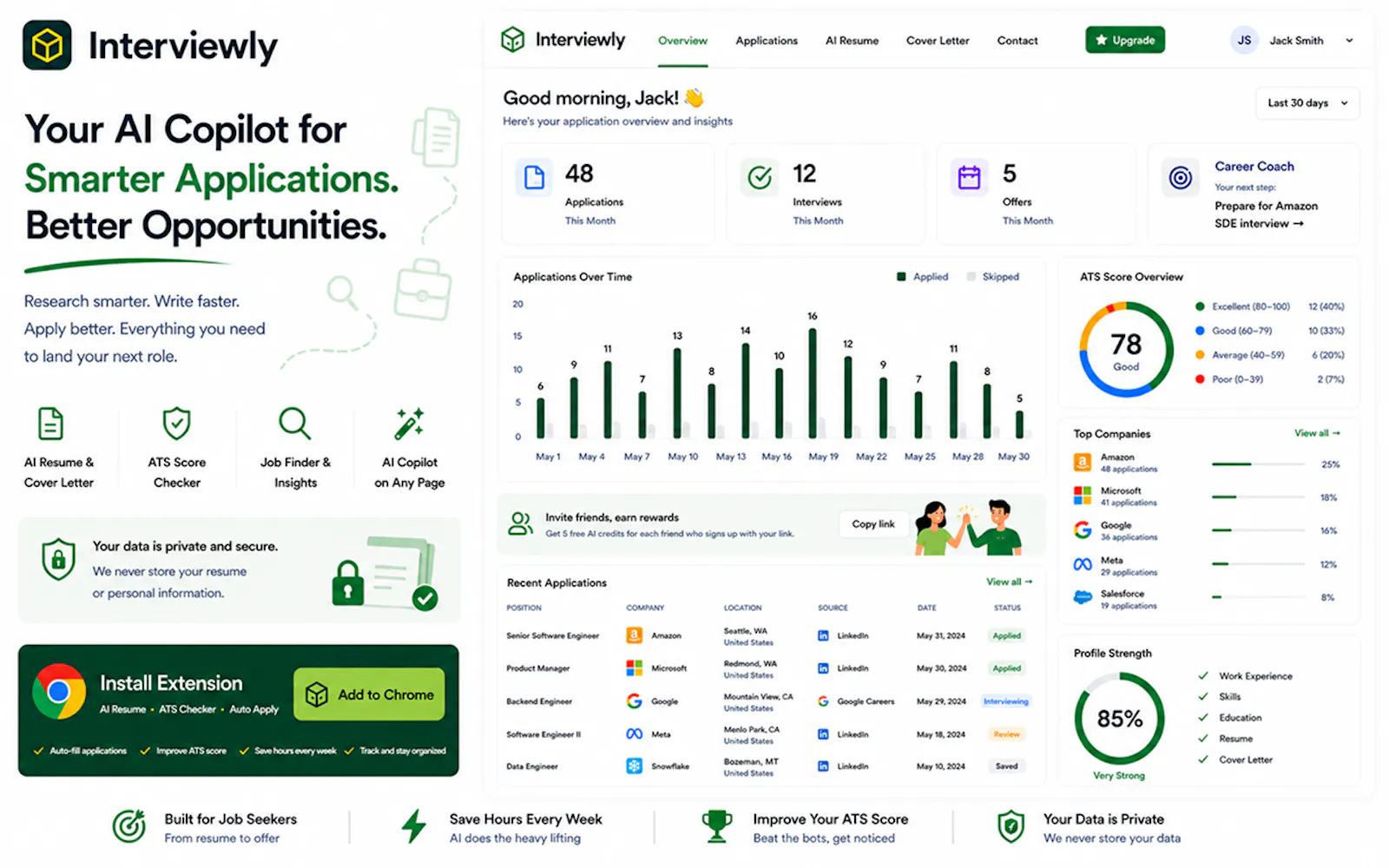Click the 85% profile strength ring
Viewport: 1389px width, 868px height.
click(1119, 719)
